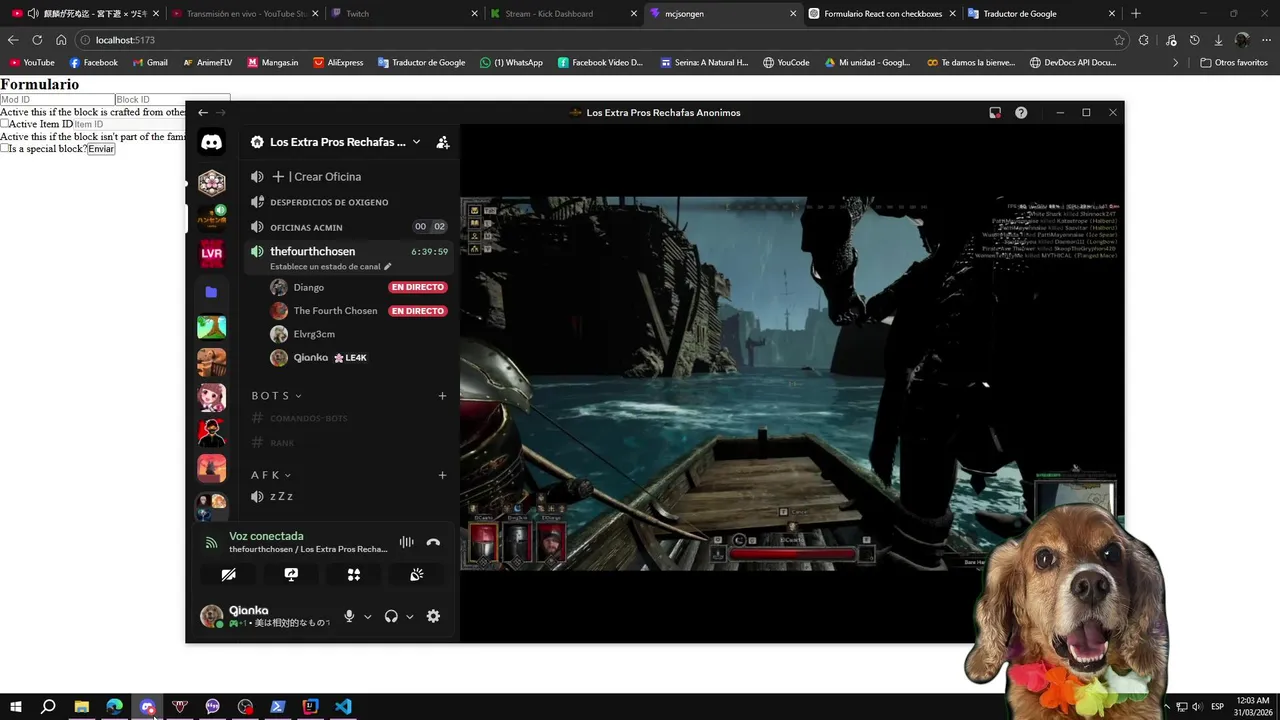This screenshot has width=1280, height=720.
Task: Click the Mod ID input field
Action: (x=57, y=100)
